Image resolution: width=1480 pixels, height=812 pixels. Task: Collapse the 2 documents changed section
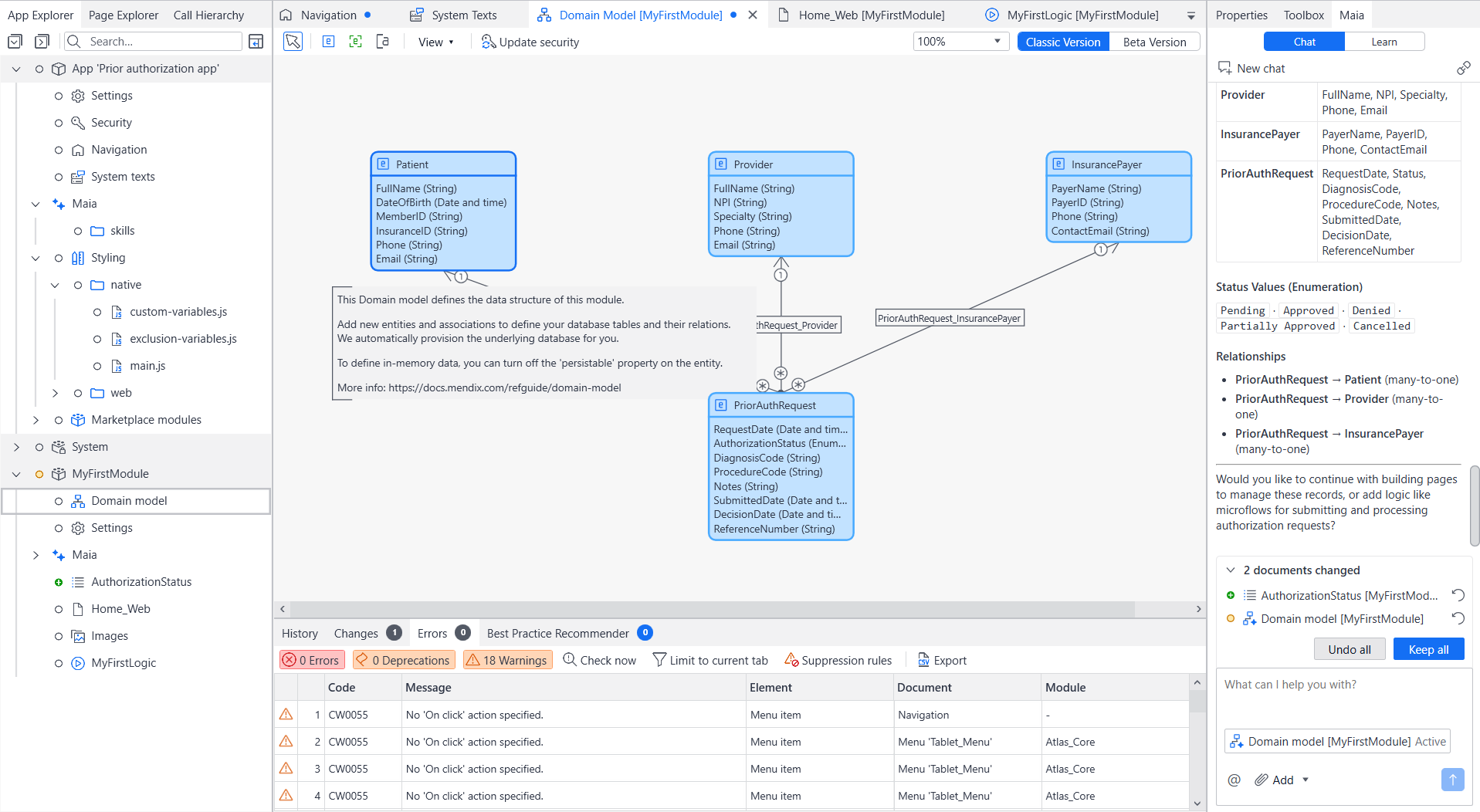[x=1231, y=570]
